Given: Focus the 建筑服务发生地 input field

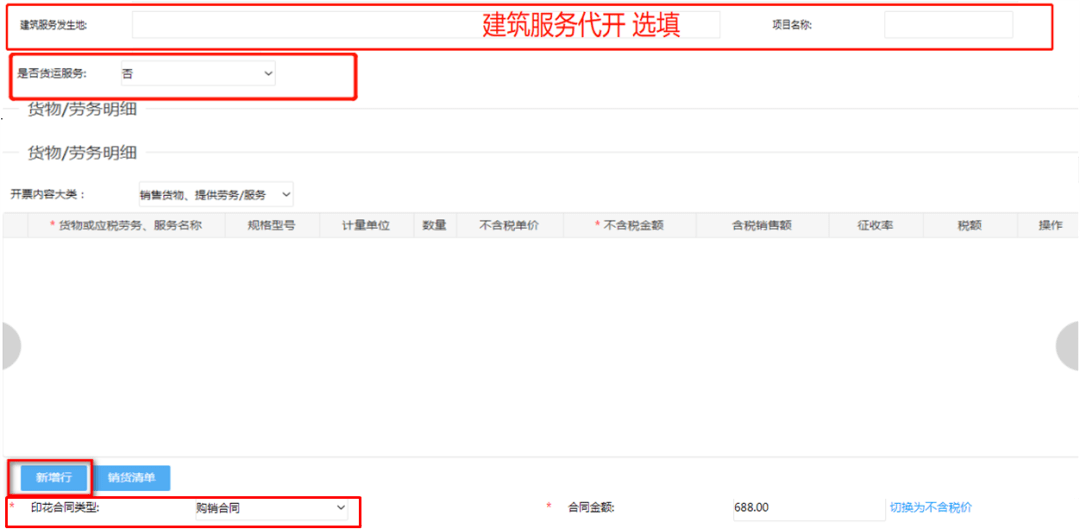Looking at the screenshot, I should pyautogui.click(x=426, y=25).
